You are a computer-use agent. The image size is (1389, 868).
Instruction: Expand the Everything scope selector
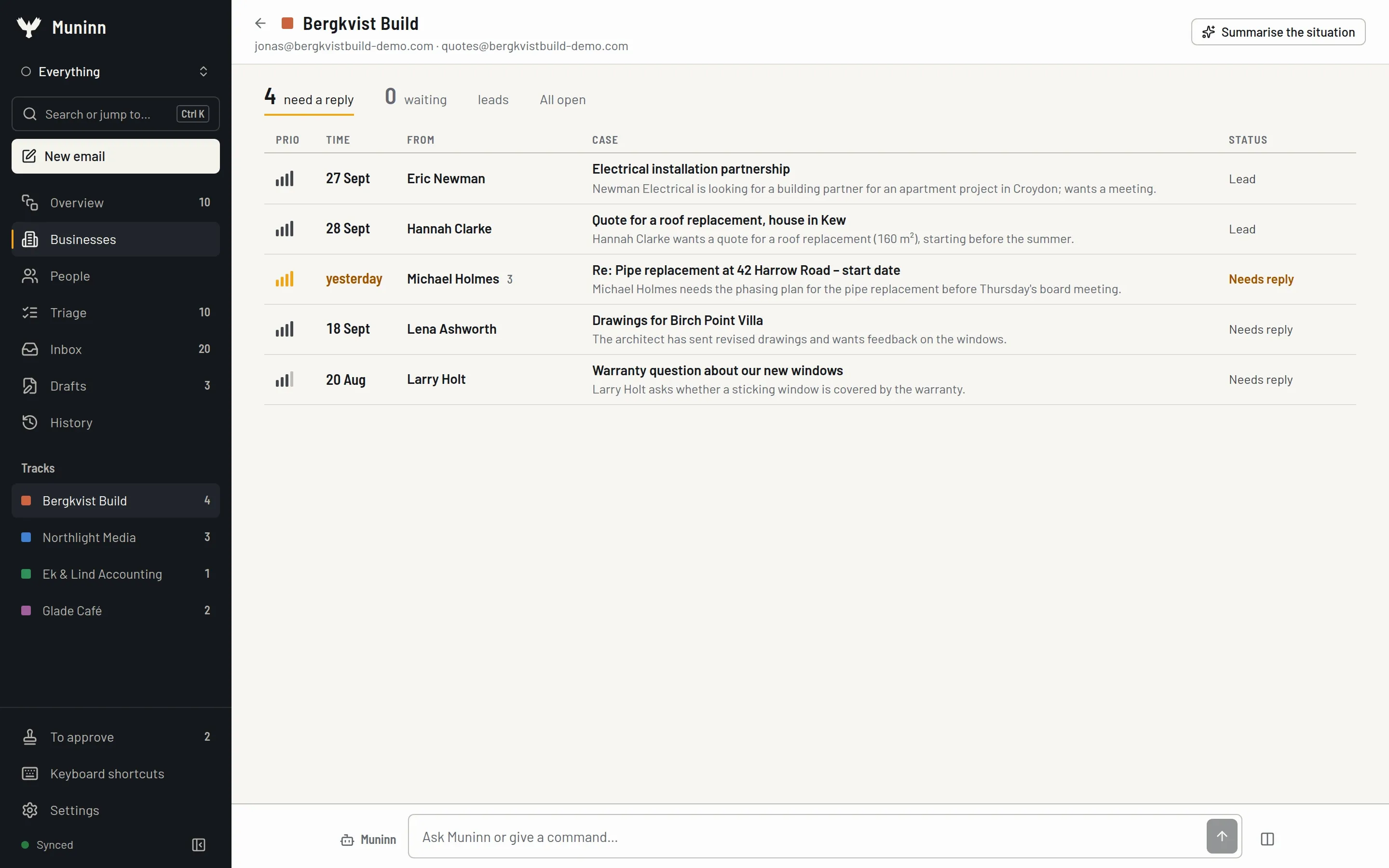coord(115,72)
